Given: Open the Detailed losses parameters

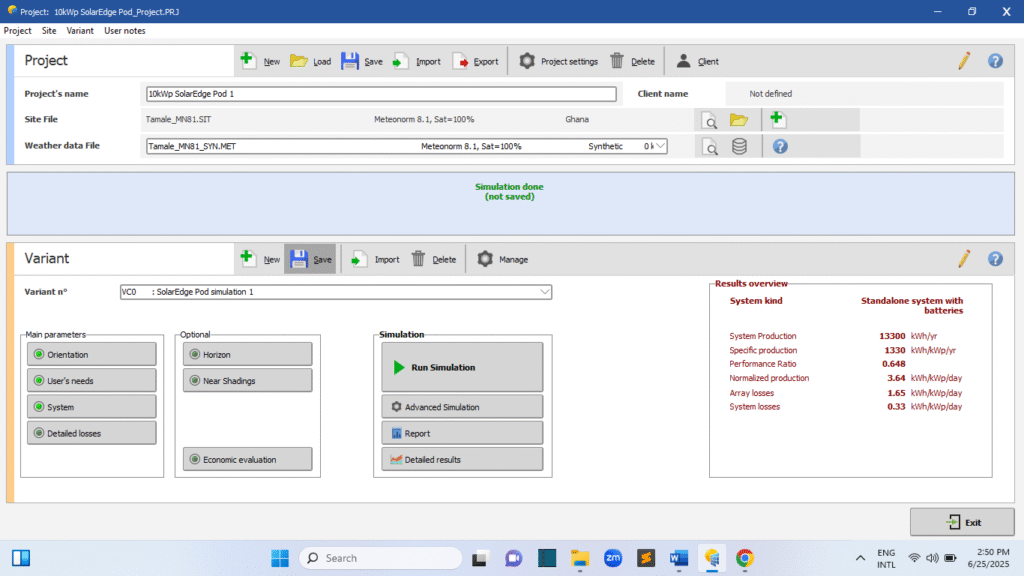Looking at the screenshot, I should pyautogui.click(x=91, y=433).
